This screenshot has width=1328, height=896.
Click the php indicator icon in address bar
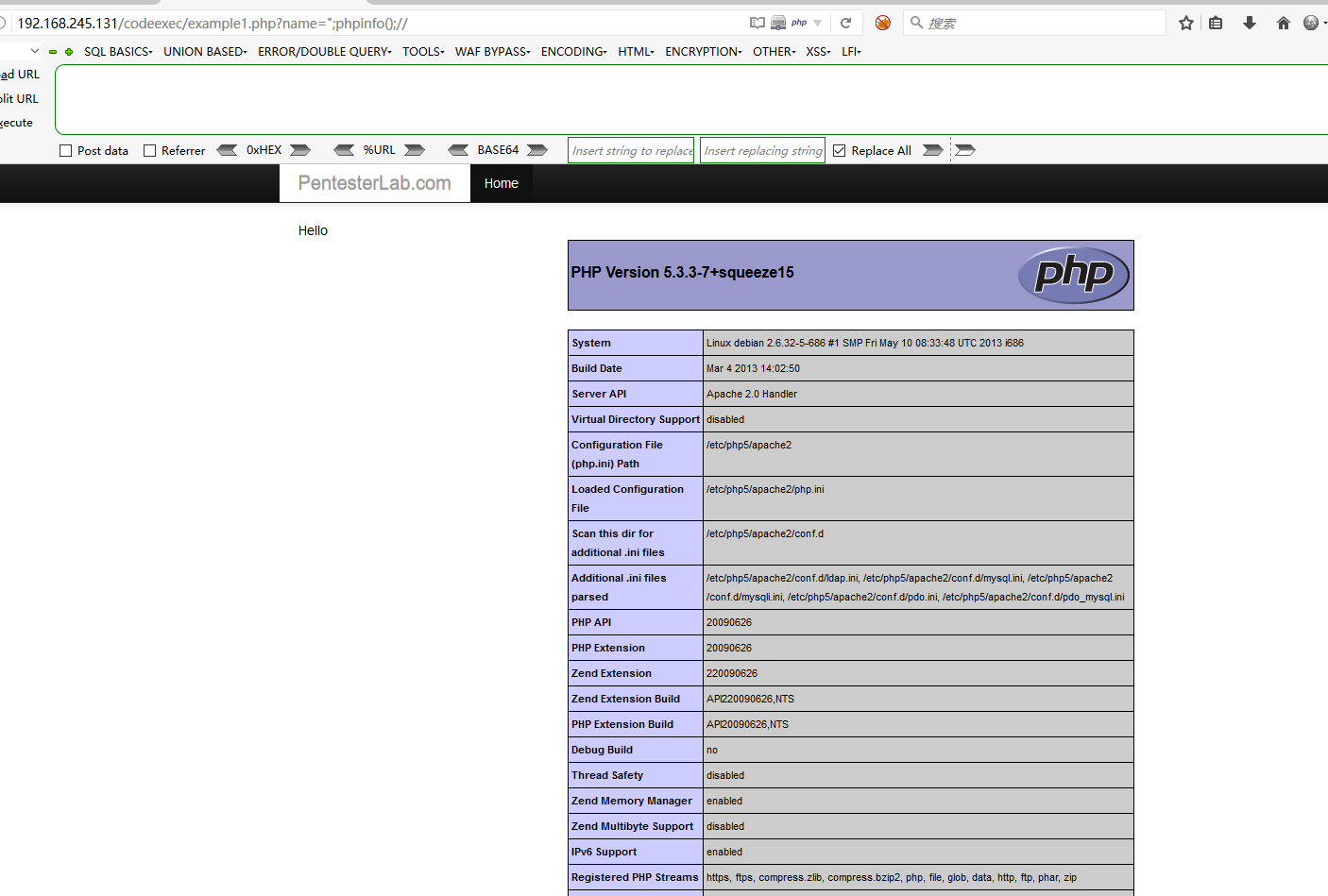pos(799,23)
